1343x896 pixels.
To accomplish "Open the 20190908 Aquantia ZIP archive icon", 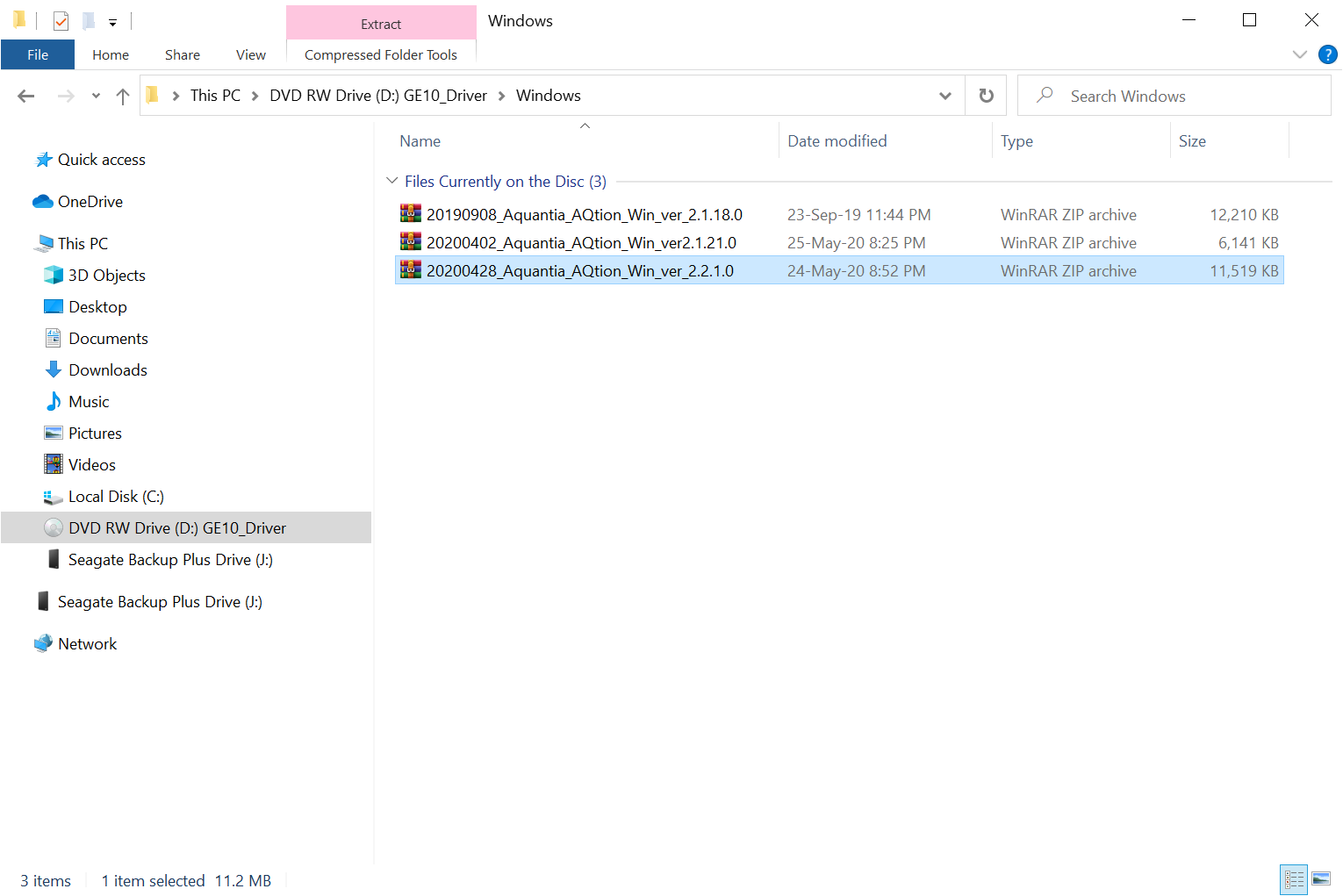I will tap(410, 214).
